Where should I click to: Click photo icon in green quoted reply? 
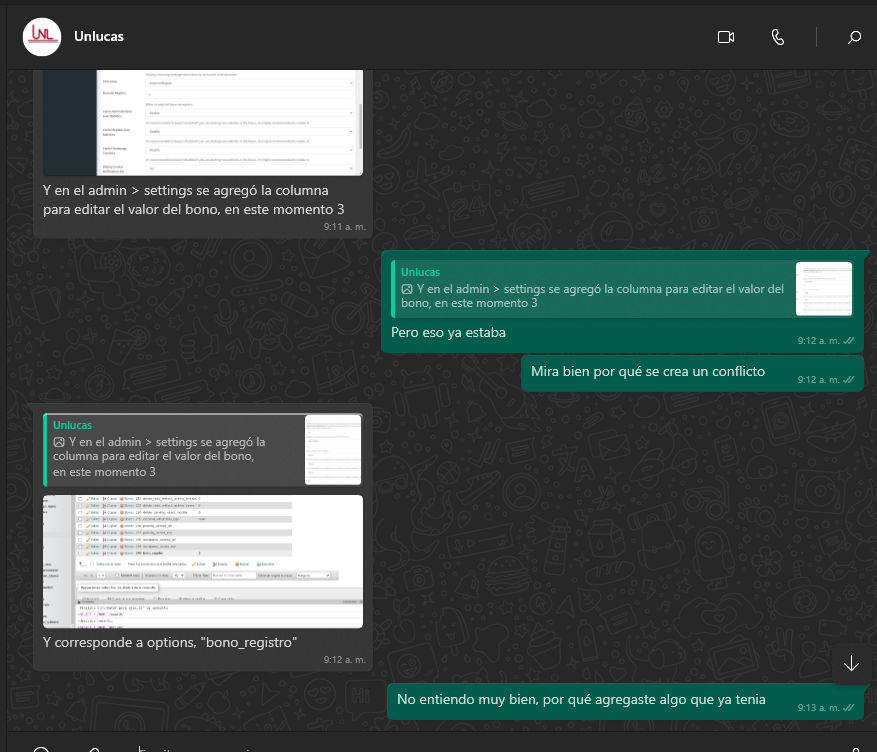407,289
